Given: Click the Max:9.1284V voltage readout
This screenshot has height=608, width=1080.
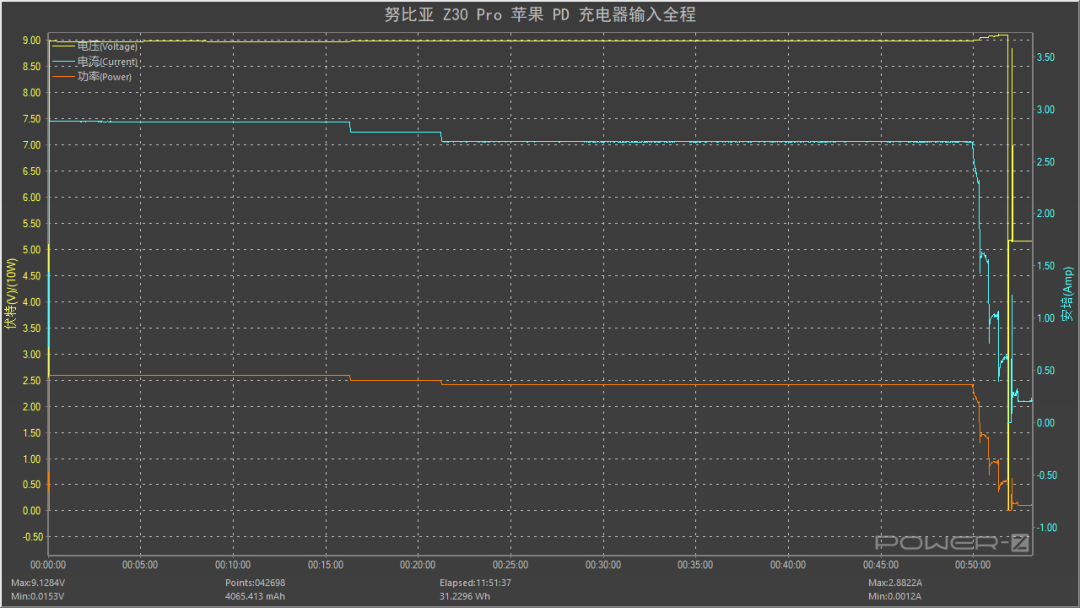Looking at the screenshot, I should point(38,583).
